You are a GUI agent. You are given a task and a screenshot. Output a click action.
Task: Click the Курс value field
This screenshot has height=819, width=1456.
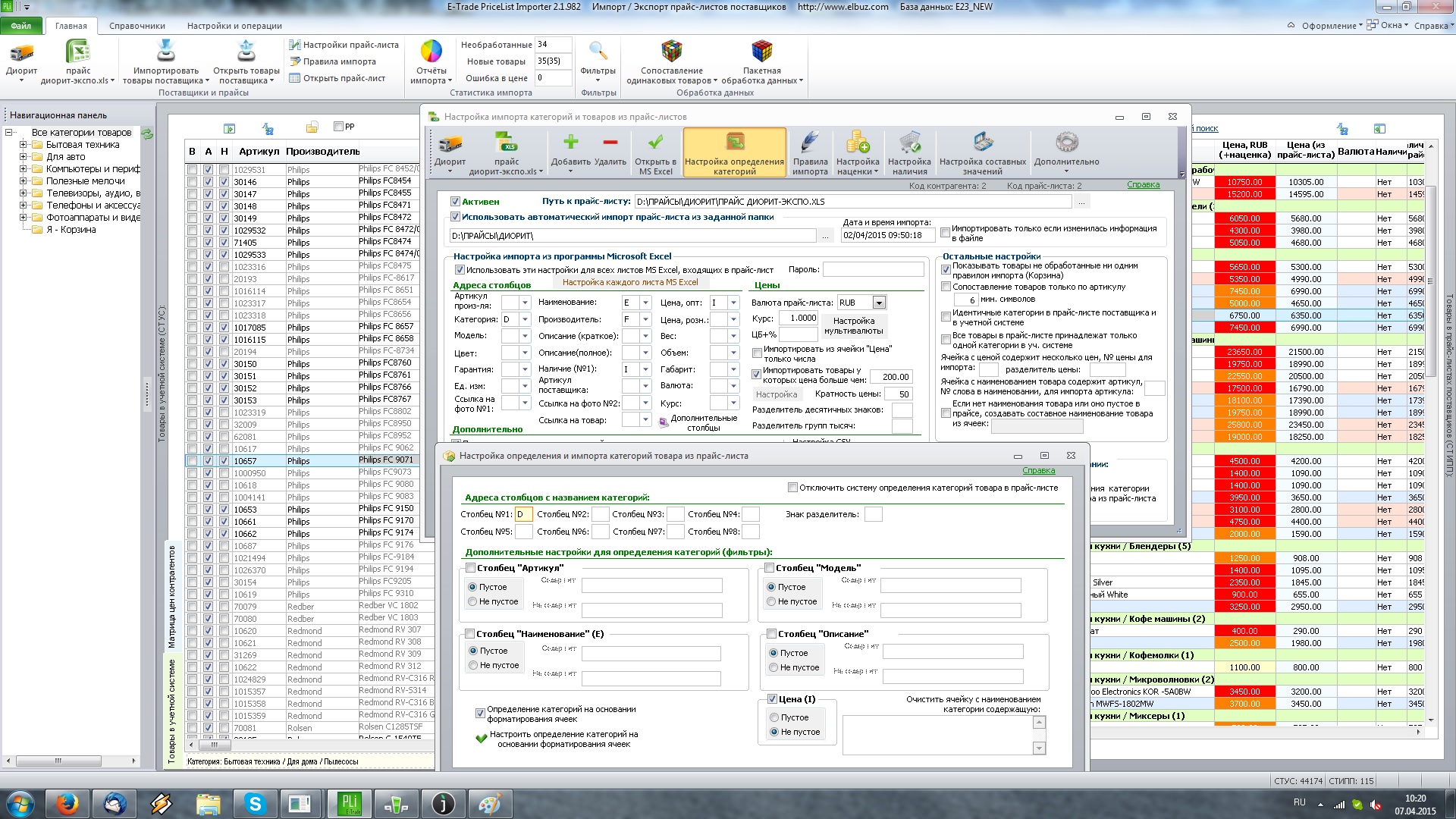(x=798, y=318)
